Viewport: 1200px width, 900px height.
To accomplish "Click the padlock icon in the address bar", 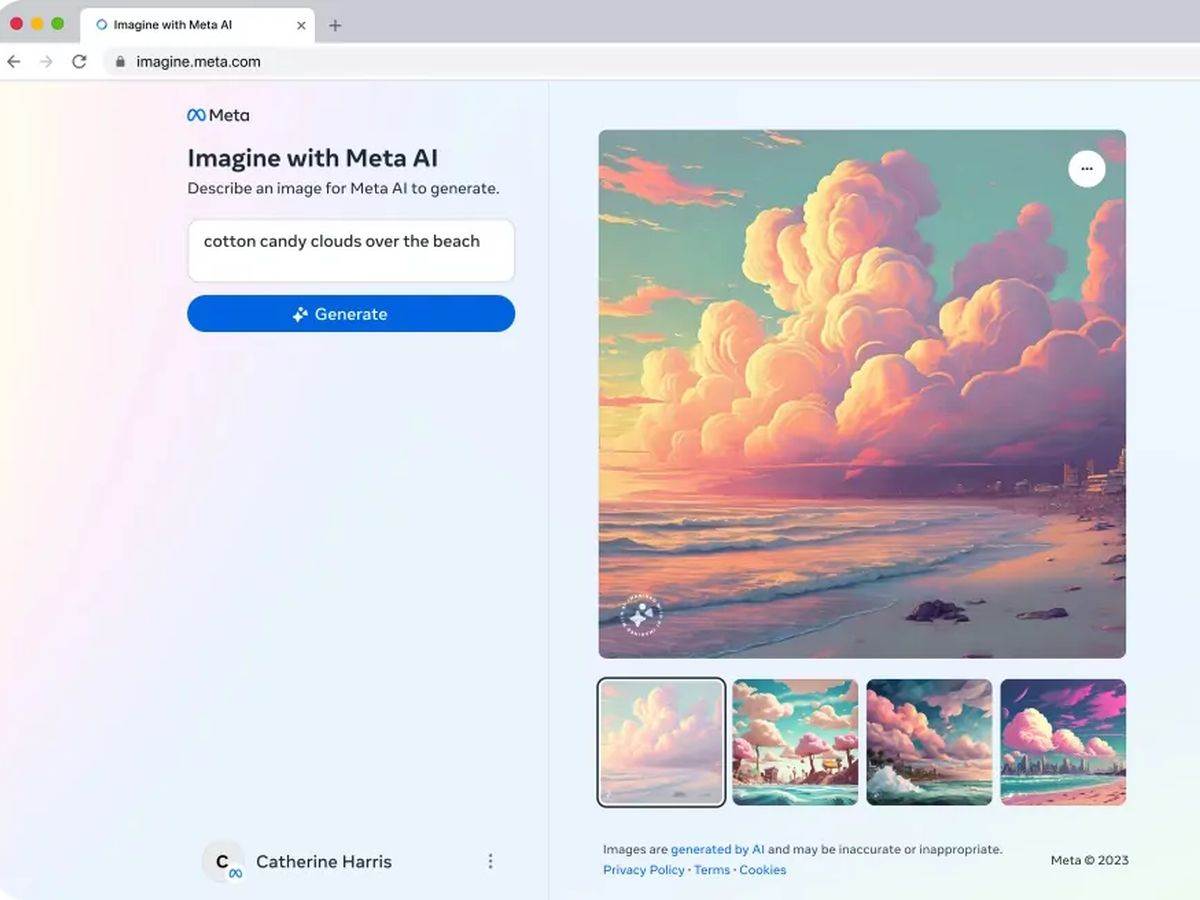I will point(119,61).
